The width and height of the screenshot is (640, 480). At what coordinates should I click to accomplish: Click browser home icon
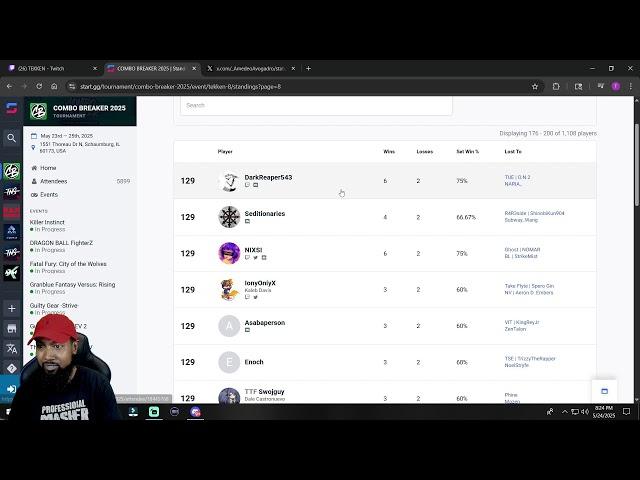(54, 87)
